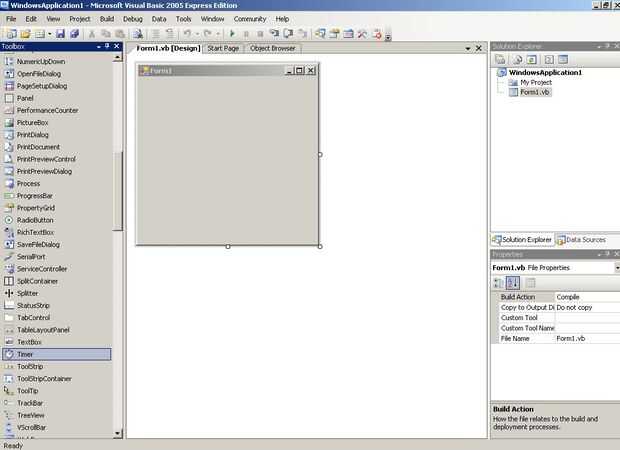Start debugging with the green play icon
The width and height of the screenshot is (620, 450).
point(232,34)
